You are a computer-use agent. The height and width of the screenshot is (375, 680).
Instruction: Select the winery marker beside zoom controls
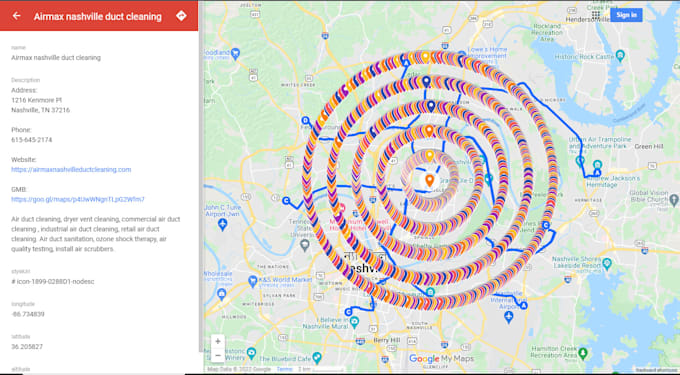252,352
